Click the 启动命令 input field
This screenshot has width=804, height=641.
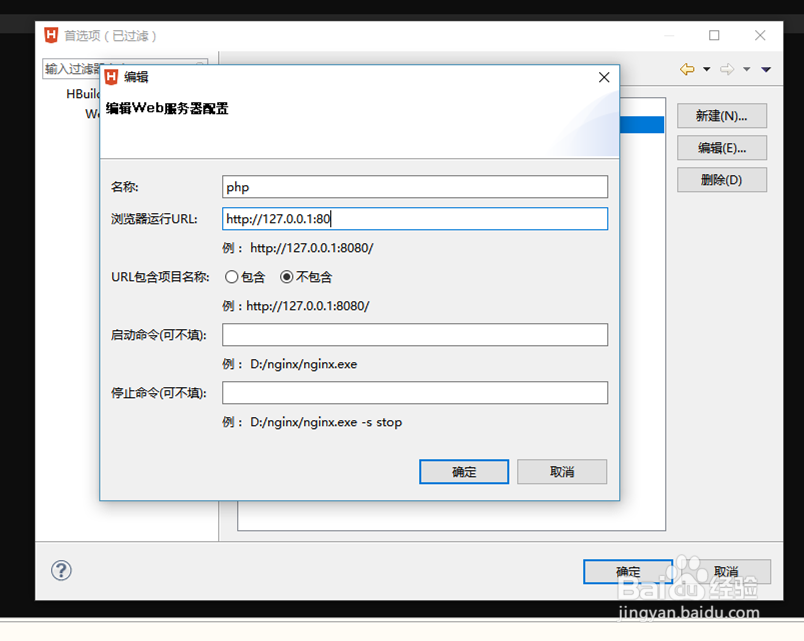[x=415, y=335]
